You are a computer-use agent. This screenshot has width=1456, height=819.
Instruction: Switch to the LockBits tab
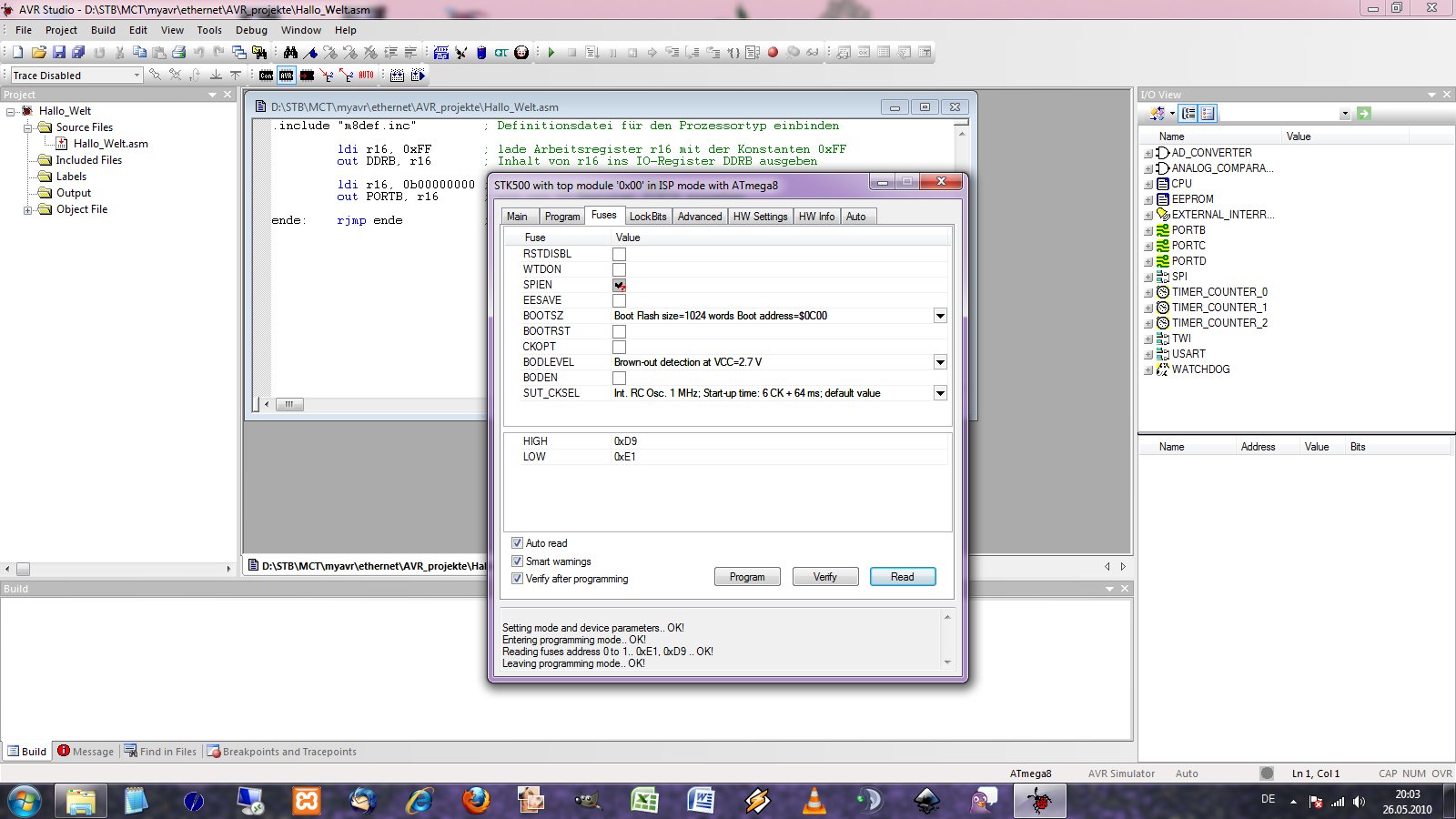(648, 217)
